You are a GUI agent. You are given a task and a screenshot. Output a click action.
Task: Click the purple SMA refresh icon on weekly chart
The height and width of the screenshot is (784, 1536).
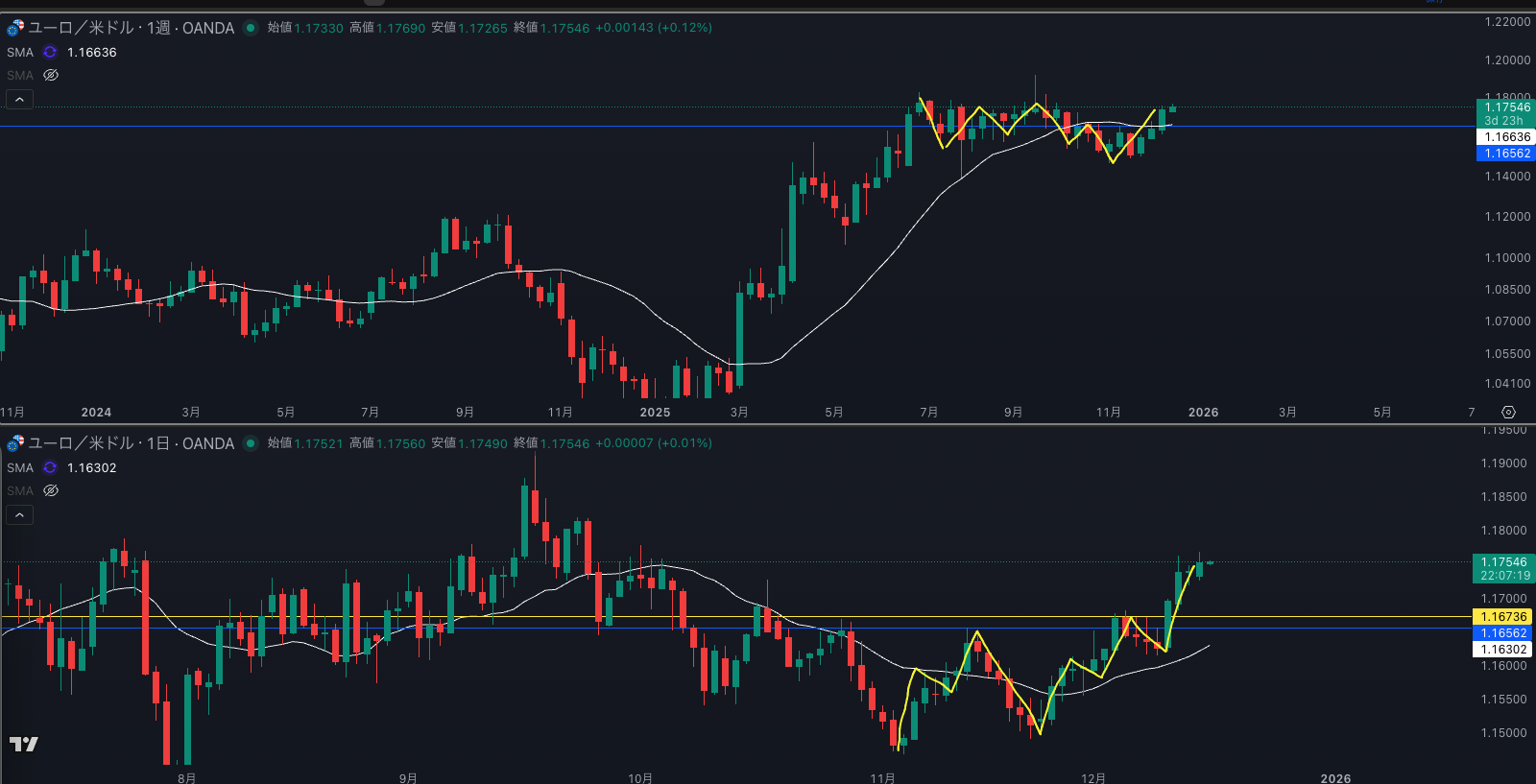pyautogui.click(x=50, y=53)
